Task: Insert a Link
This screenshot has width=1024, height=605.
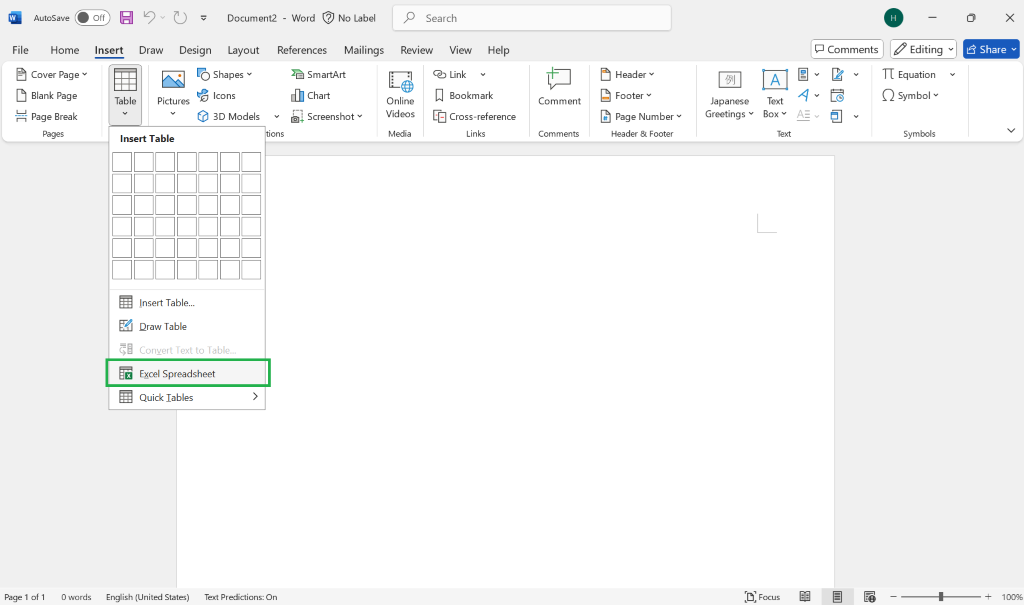Action: [x=450, y=74]
